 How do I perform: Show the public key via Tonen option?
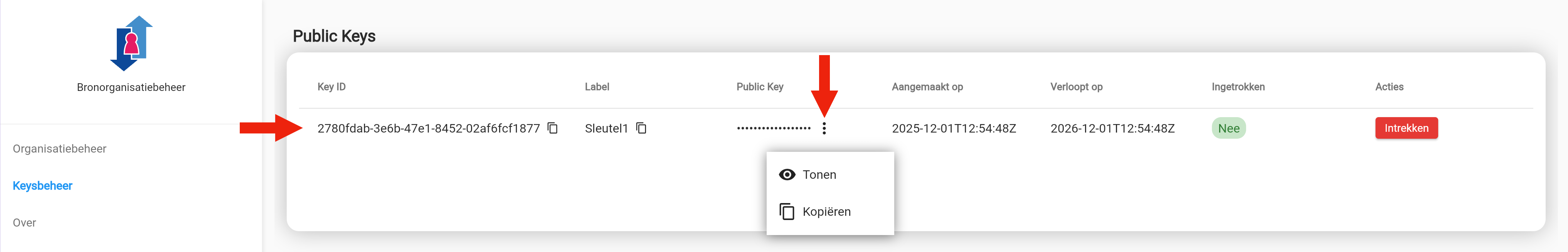(819, 174)
